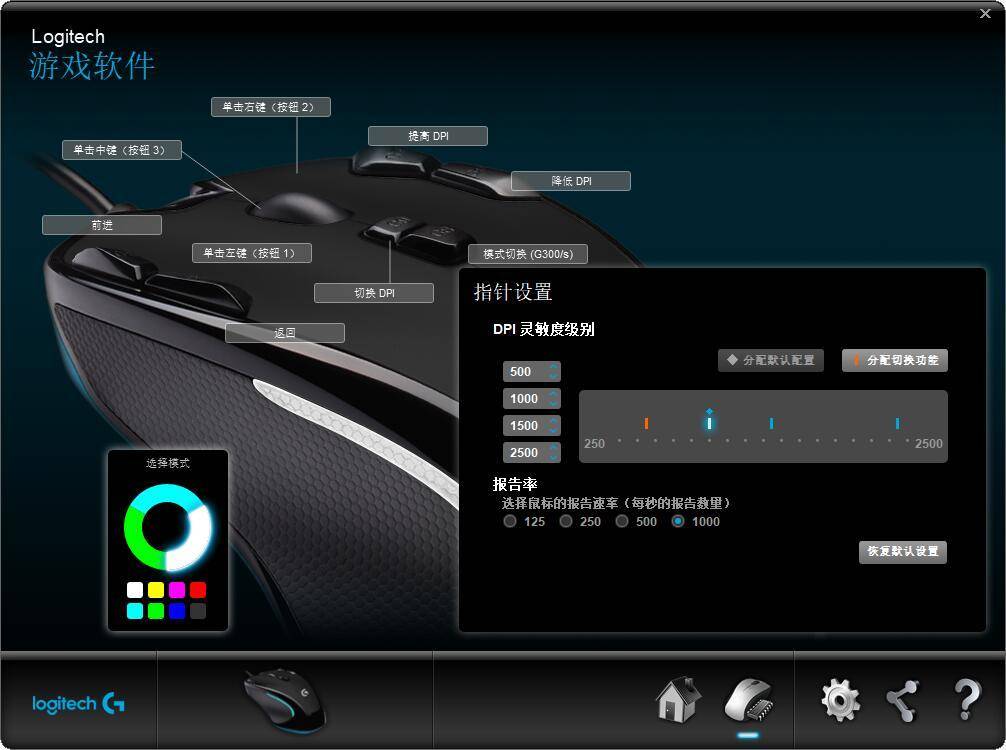Click the share icon
Image resolution: width=1006 pixels, height=750 pixels.
click(x=903, y=701)
